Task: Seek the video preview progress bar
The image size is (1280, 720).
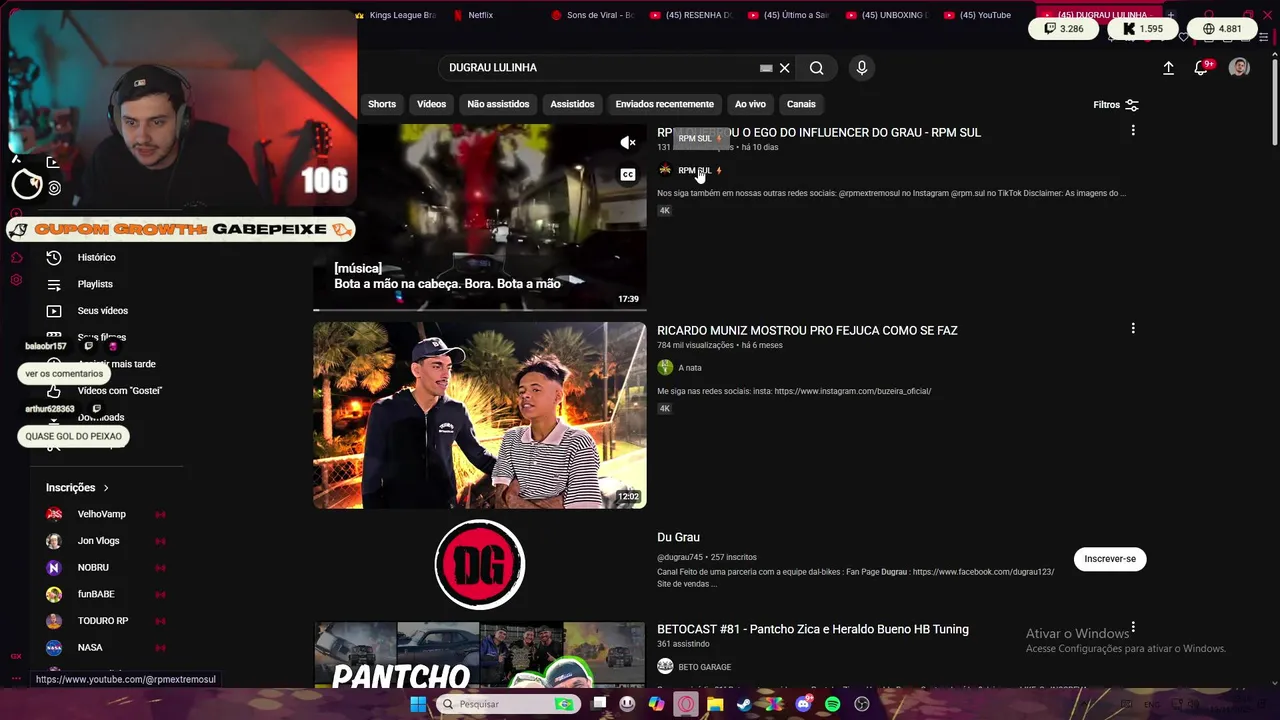Action: point(480,309)
